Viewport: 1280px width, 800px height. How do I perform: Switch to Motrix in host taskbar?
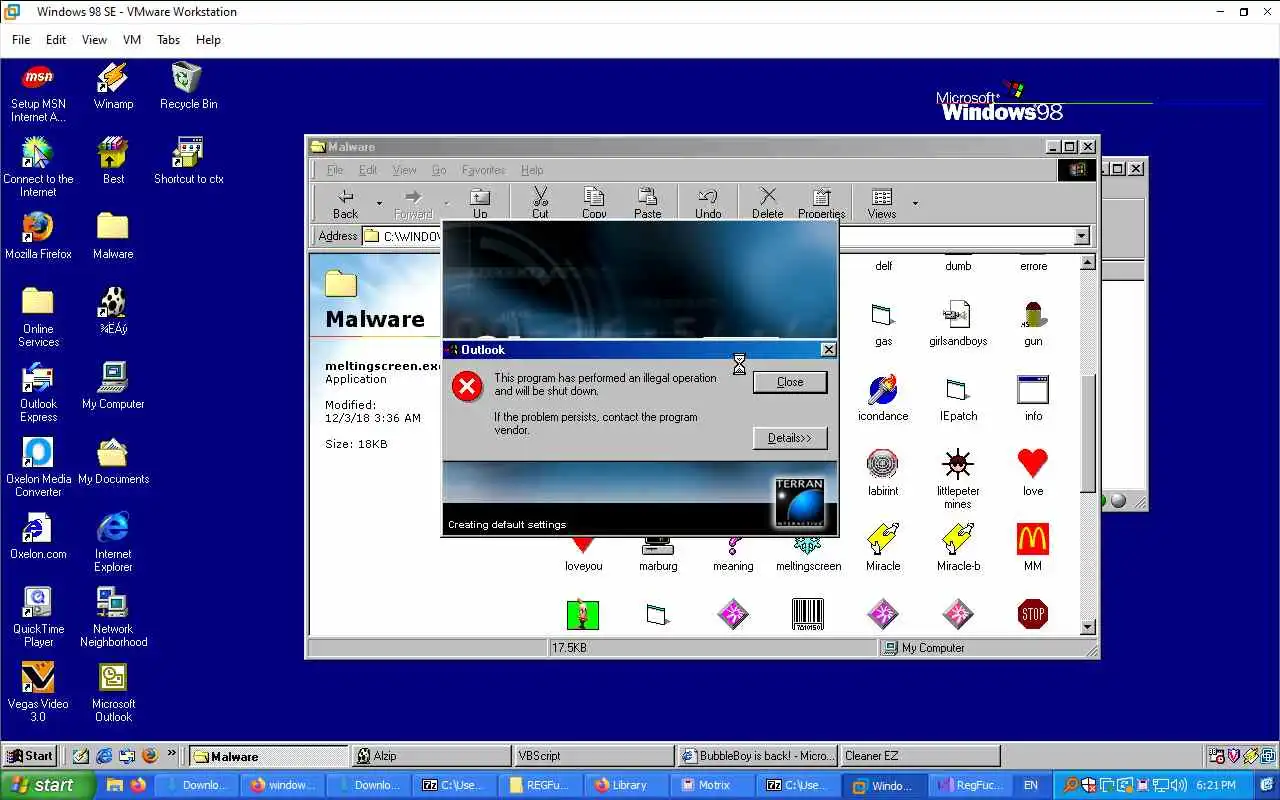[713, 785]
